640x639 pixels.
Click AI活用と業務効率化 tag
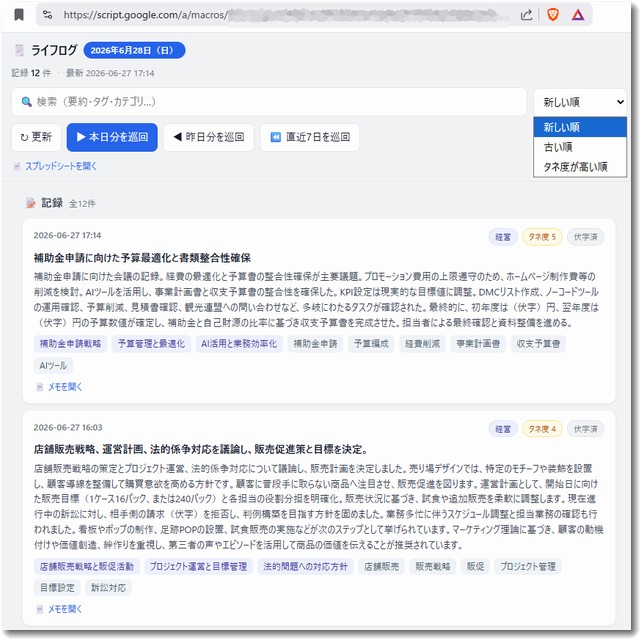[x=239, y=344]
